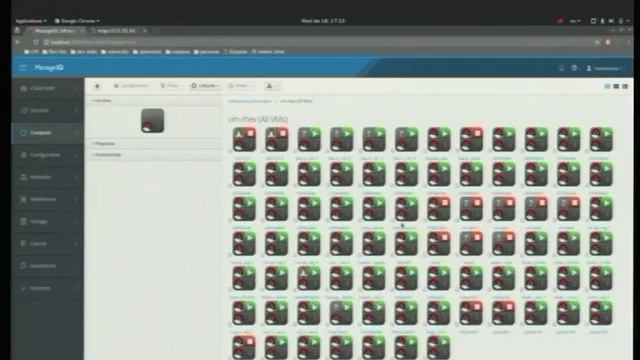Switch to grid view
This screenshot has height=360, width=640.
(x=607, y=86)
